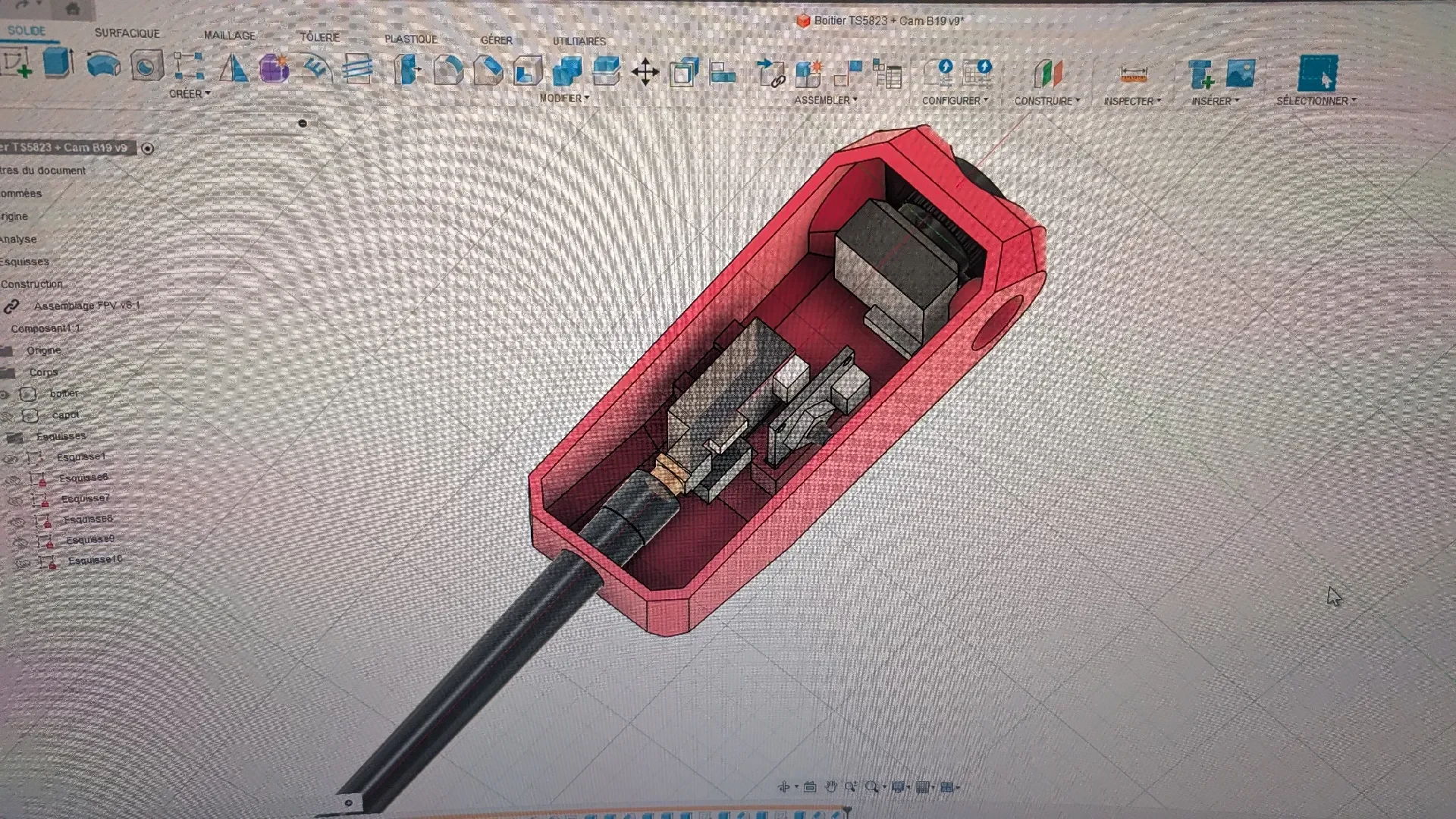Select the Press Pull tool

tap(408, 70)
